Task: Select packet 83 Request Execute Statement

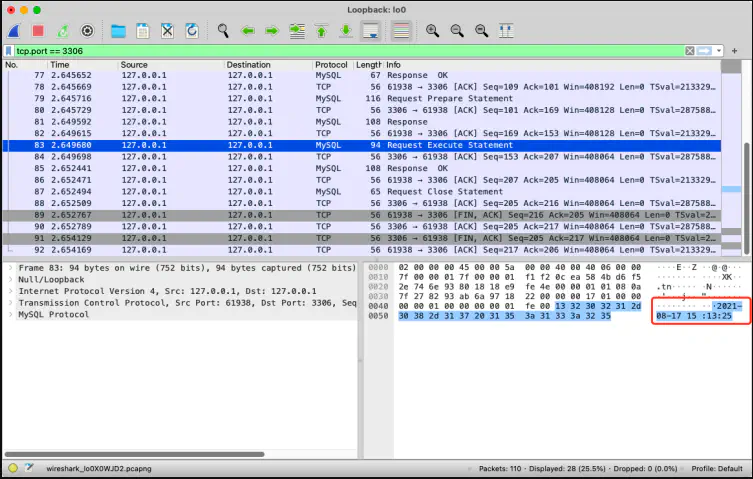Action: (x=362, y=145)
